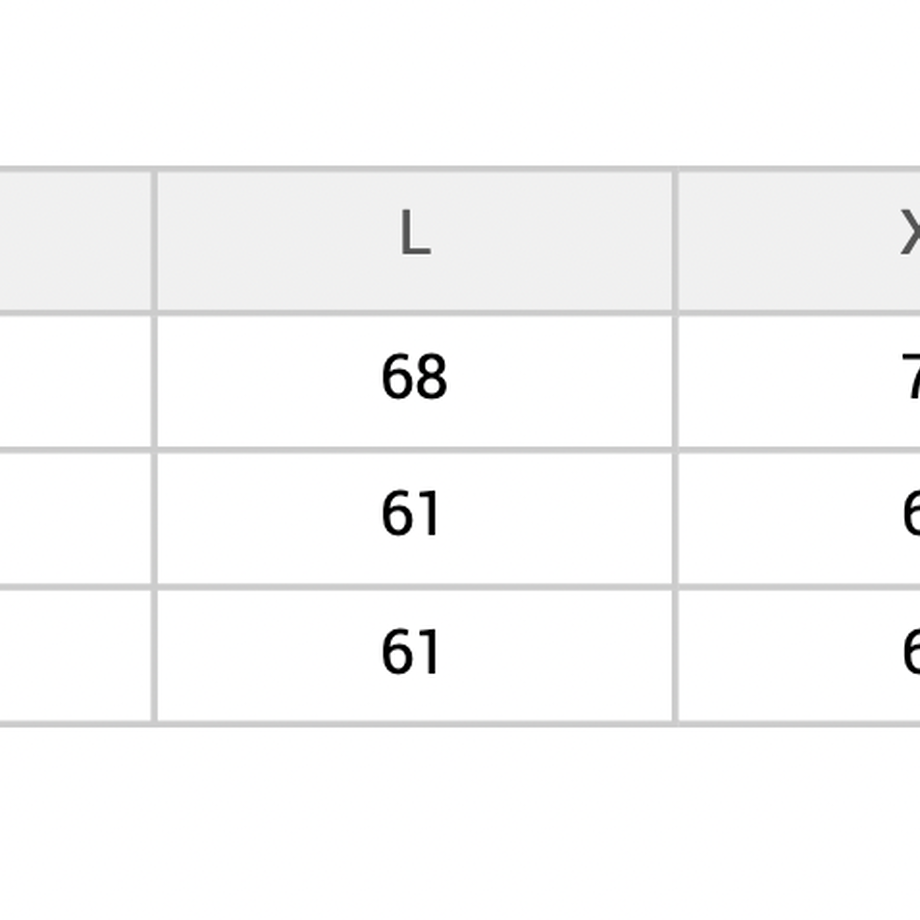Click the cut-off 6 cell beside bottom 61

point(799,655)
